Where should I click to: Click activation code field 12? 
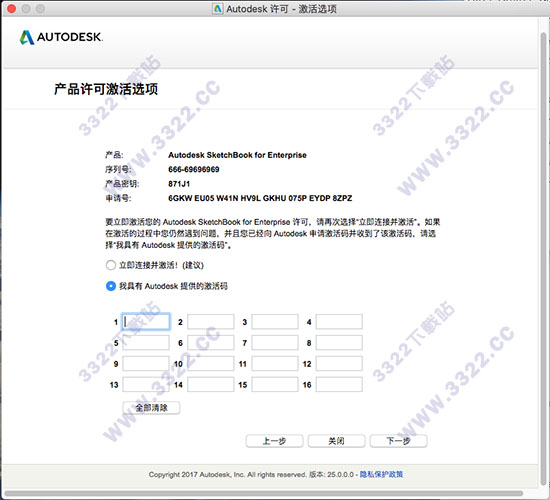[x=339, y=364]
